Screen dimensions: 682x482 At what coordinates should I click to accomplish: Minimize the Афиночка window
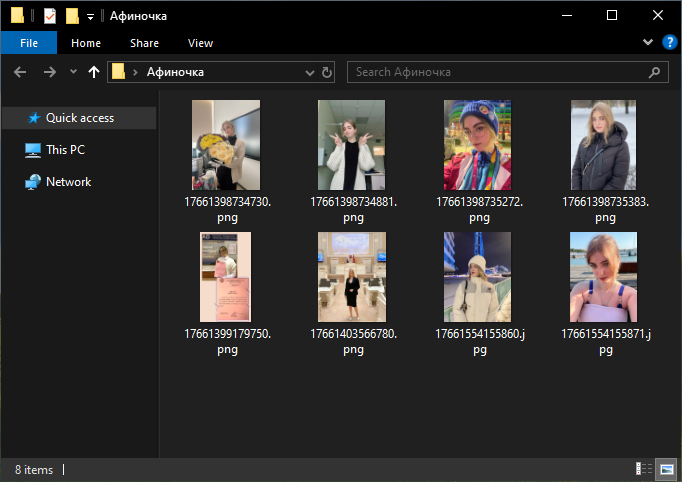(567, 16)
